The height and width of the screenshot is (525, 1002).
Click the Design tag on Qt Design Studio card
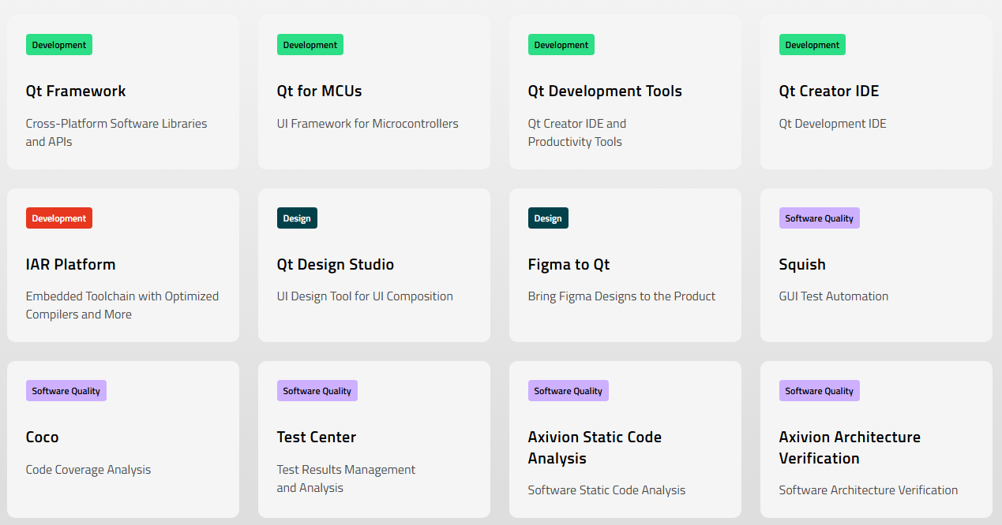[297, 218]
